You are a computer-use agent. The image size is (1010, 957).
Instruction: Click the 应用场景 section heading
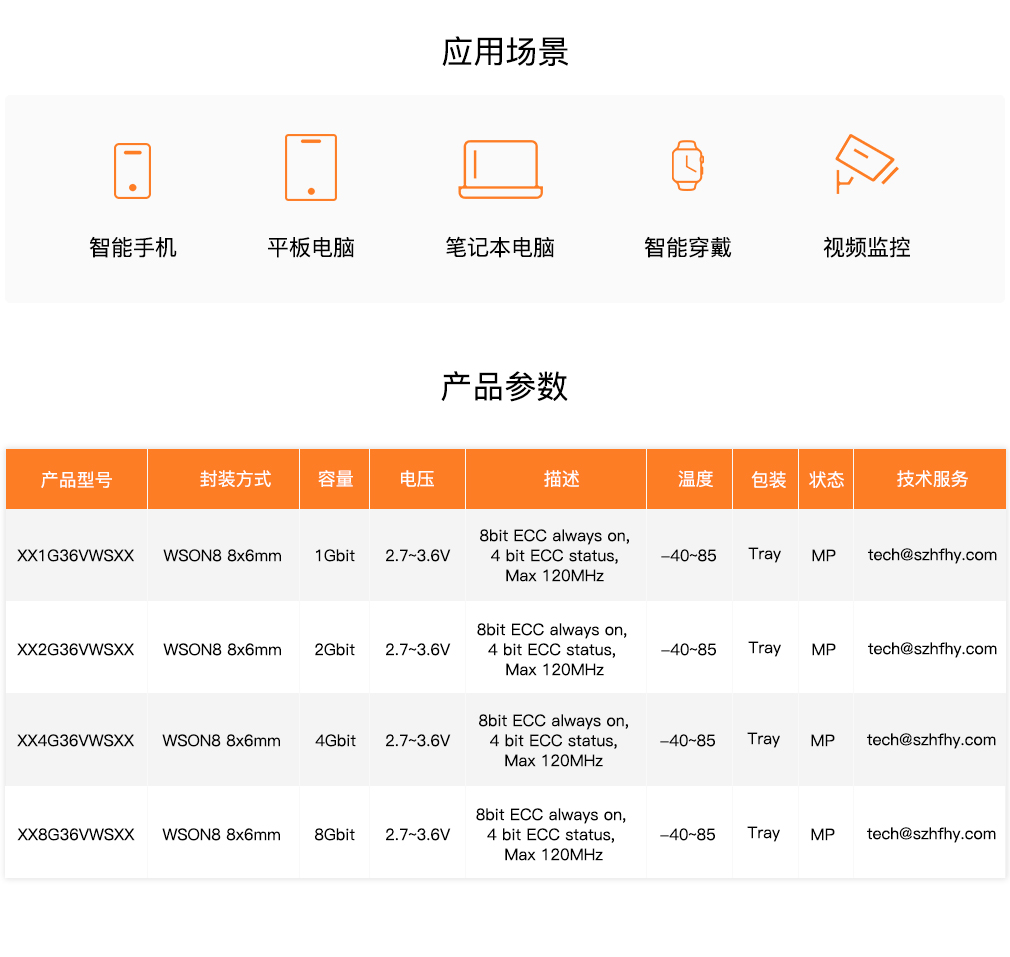click(x=505, y=52)
